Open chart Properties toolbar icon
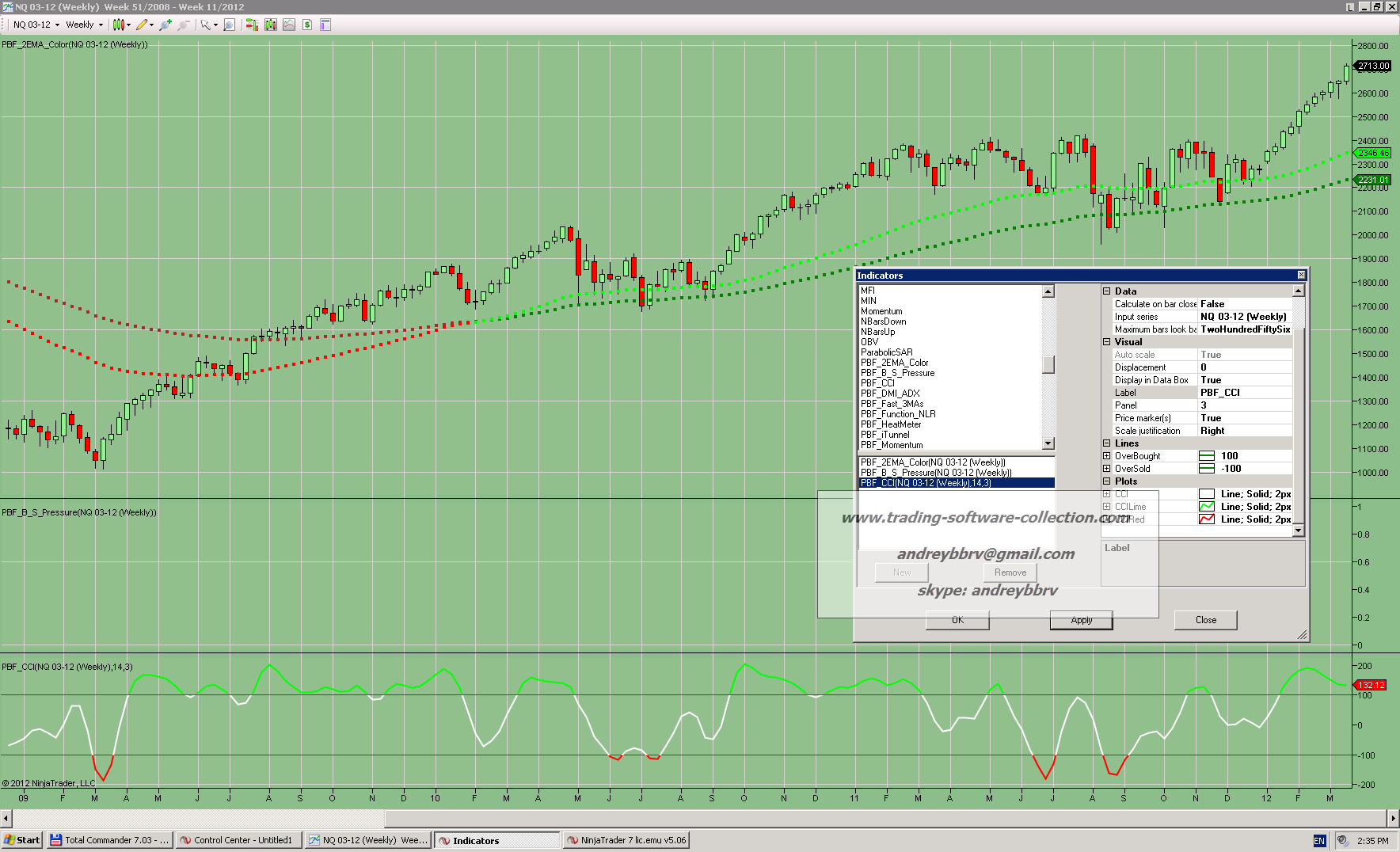The height and width of the screenshot is (852, 1400). coord(325,25)
